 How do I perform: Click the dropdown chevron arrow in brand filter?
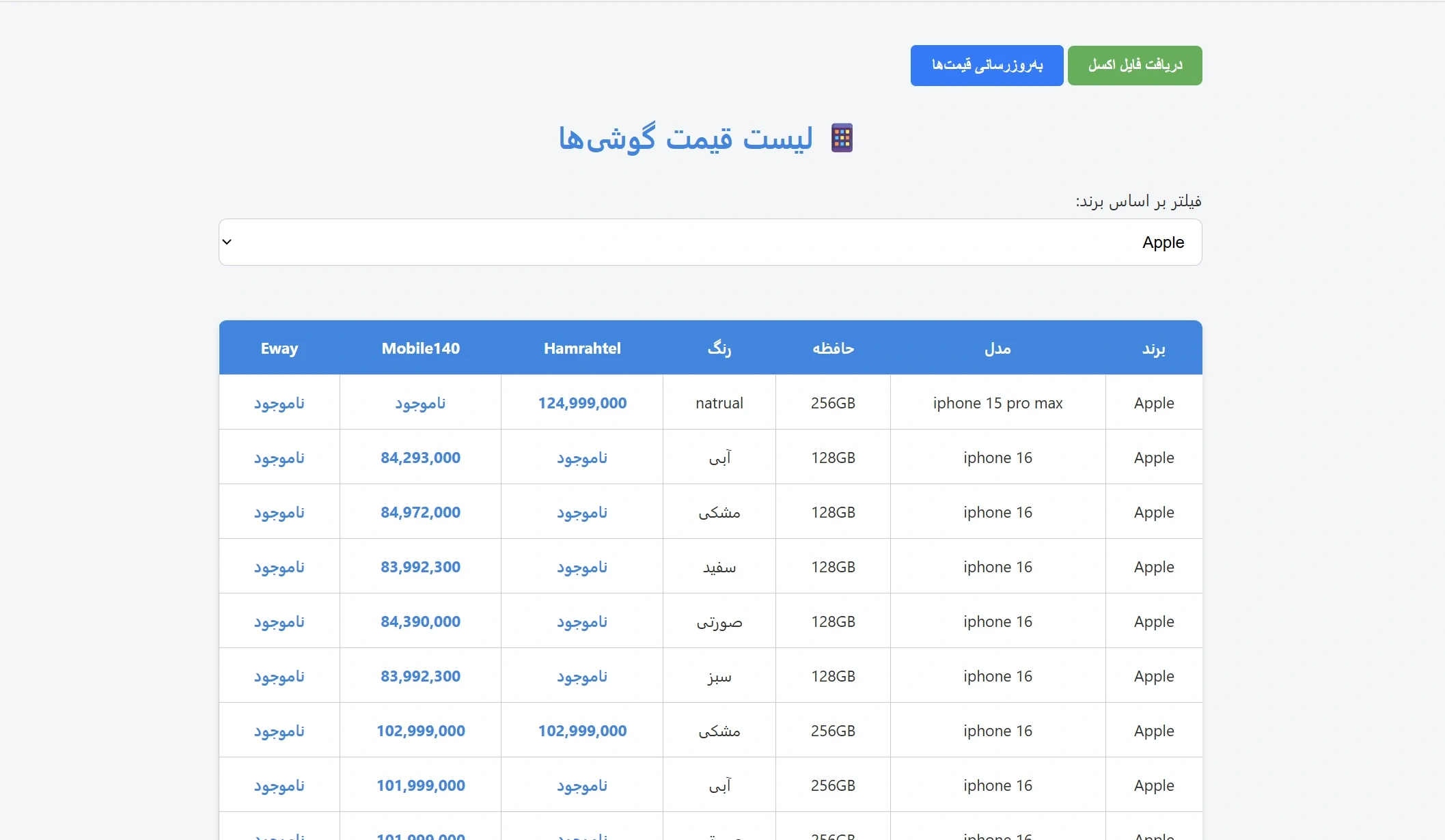[227, 242]
